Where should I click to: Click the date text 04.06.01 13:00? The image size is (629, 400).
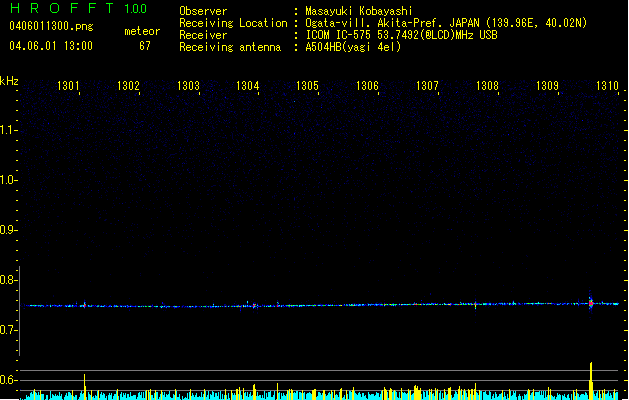click(51, 46)
